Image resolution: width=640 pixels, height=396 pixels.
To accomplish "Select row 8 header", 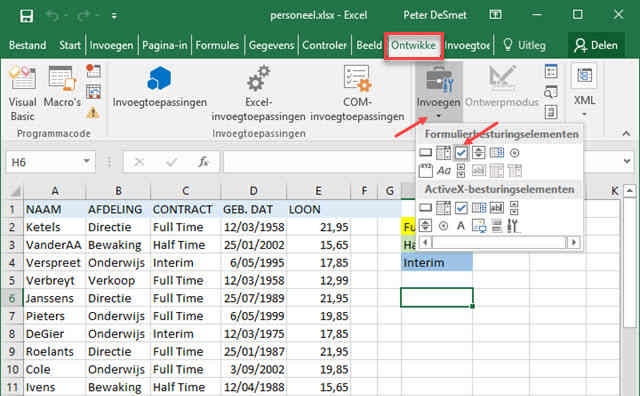I will tap(12, 334).
